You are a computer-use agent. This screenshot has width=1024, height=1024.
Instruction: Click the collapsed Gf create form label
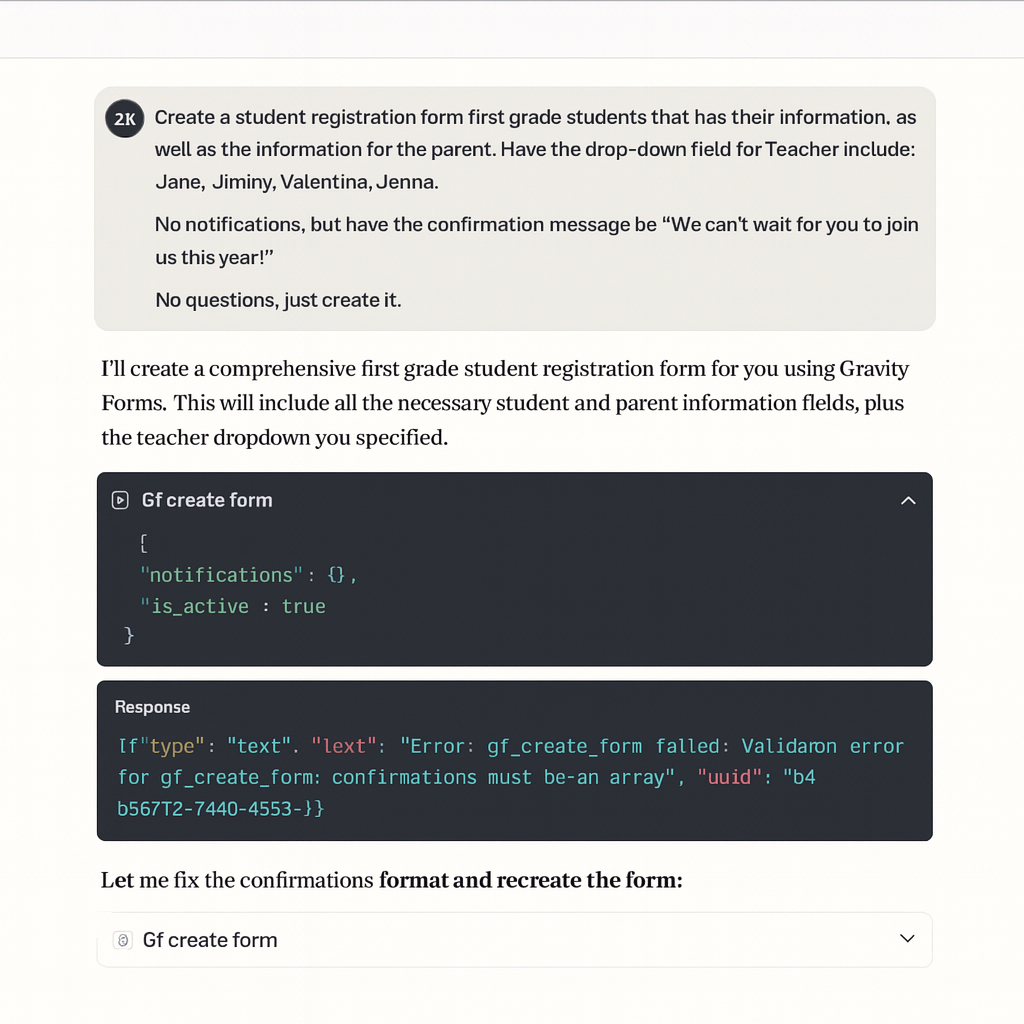click(210, 940)
